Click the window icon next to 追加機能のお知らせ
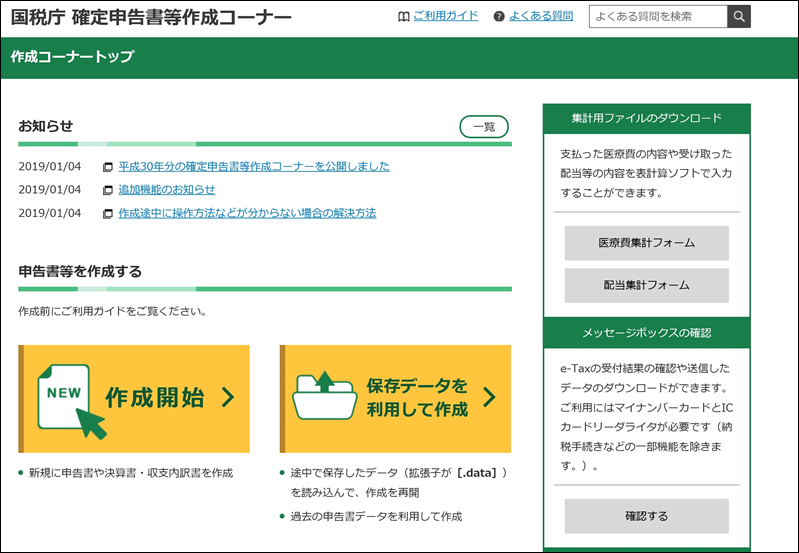 (108, 190)
